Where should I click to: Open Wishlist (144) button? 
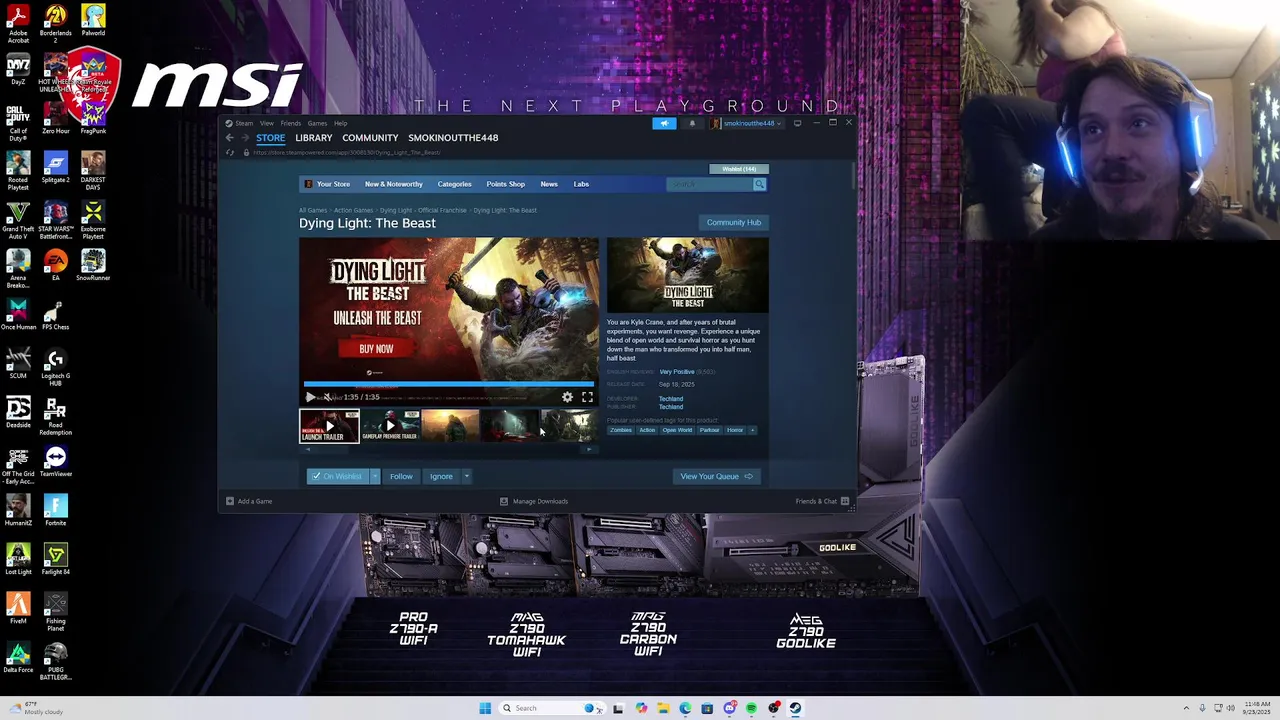[739, 169]
